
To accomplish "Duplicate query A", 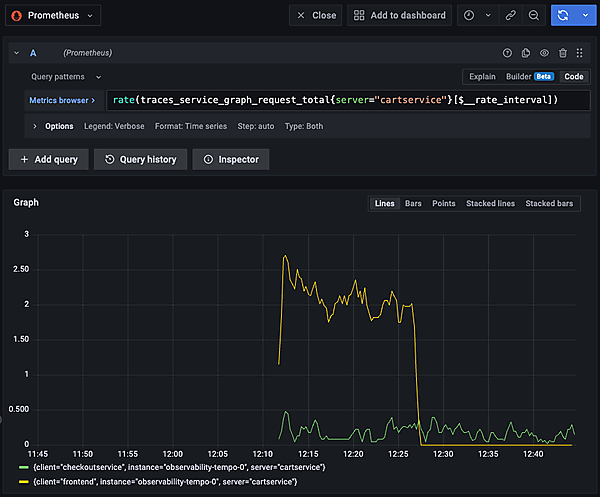I will pos(526,53).
